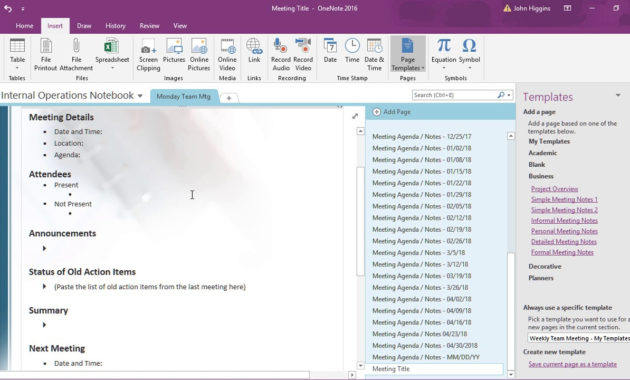Expand the My Templates category
The height and width of the screenshot is (380, 630).
(549, 141)
